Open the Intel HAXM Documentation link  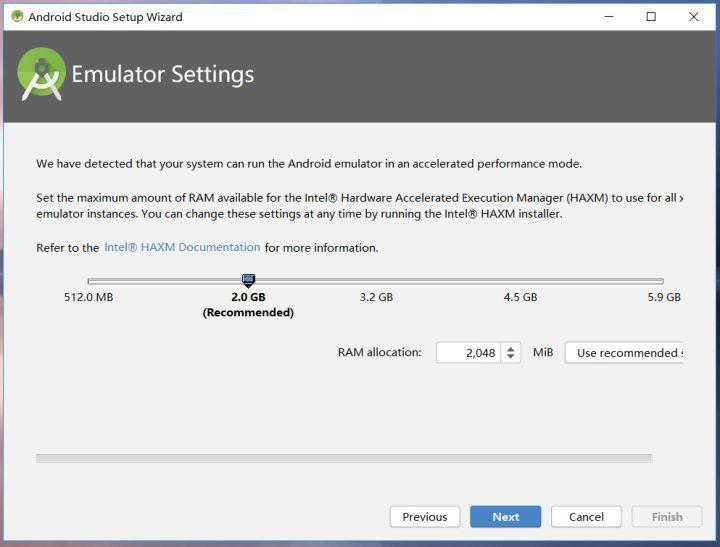(x=182, y=247)
